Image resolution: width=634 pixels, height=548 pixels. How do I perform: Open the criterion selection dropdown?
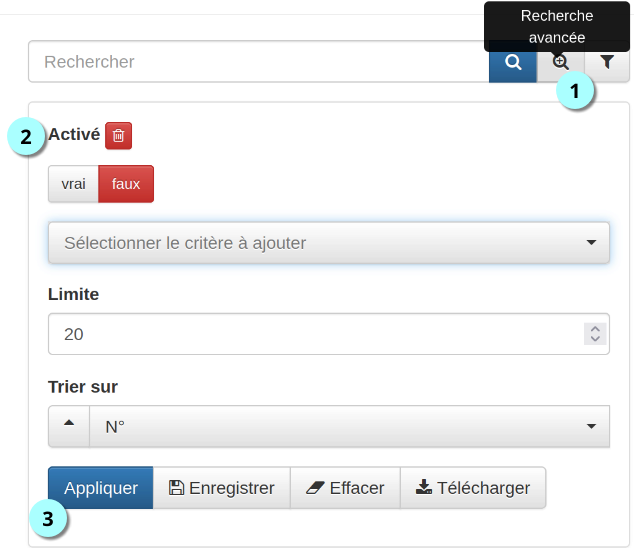point(329,243)
